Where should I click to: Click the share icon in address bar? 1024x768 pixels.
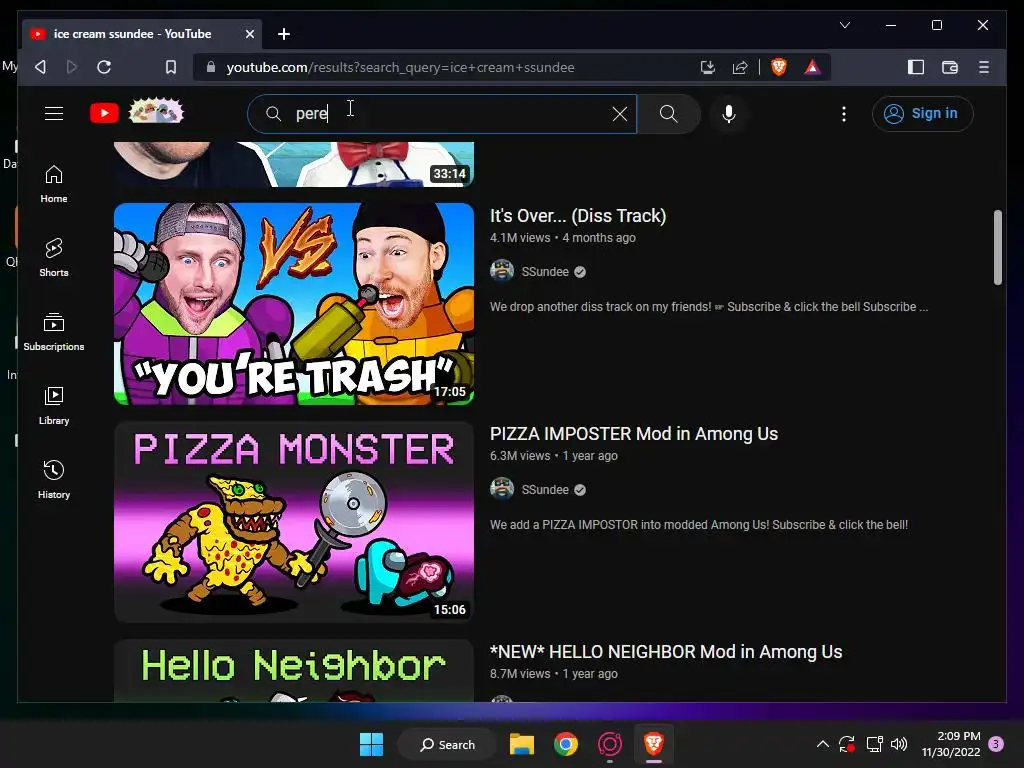point(739,67)
